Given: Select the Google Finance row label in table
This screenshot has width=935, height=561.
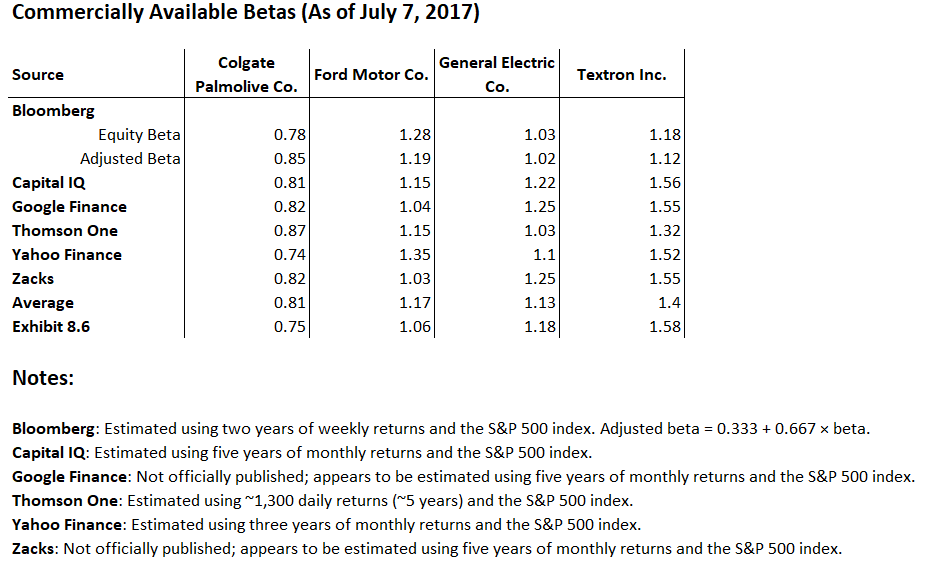Looking at the screenshot, I should 69,207.
